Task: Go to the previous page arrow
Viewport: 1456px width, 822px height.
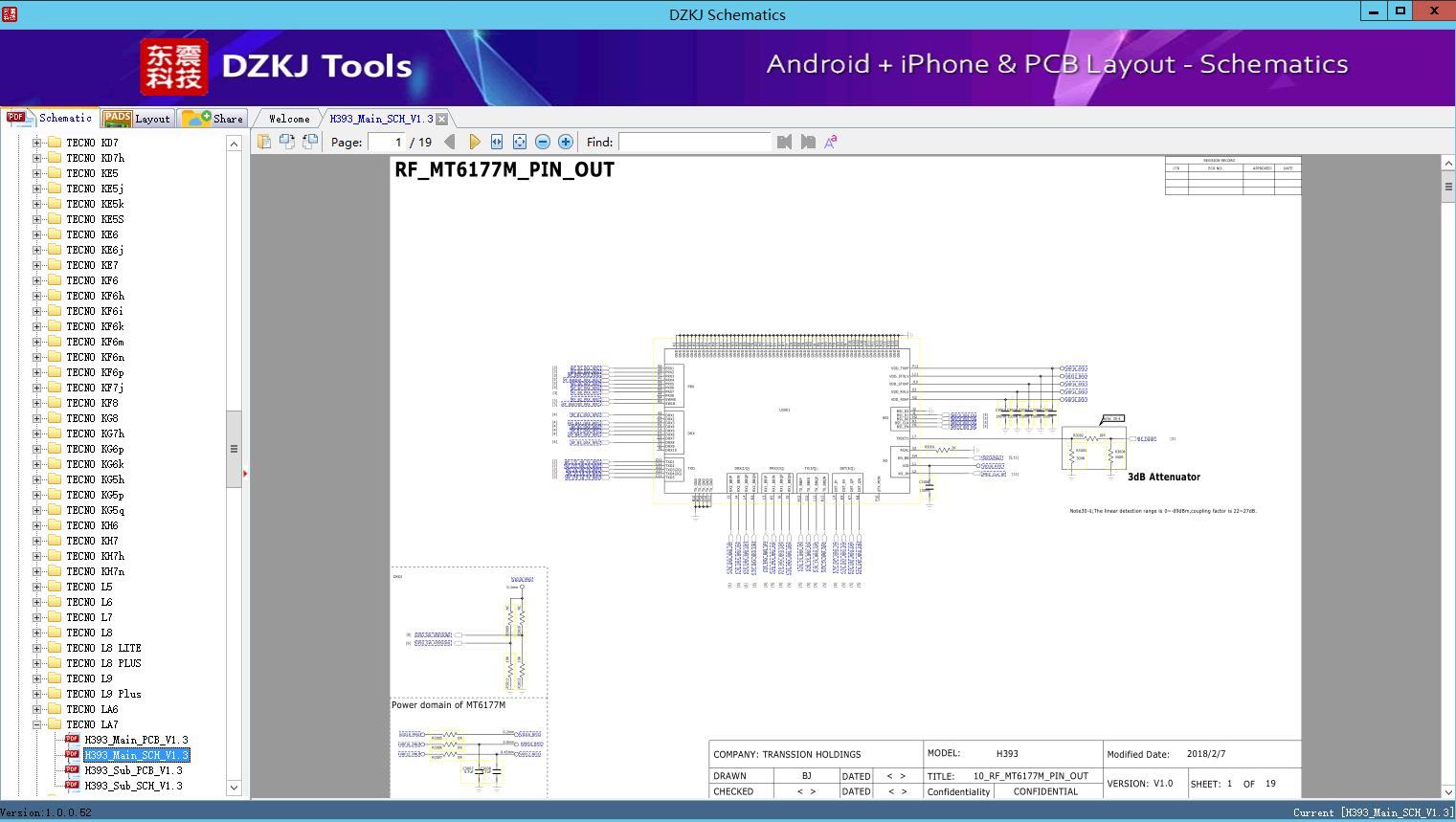Action: tap(450, 142)
